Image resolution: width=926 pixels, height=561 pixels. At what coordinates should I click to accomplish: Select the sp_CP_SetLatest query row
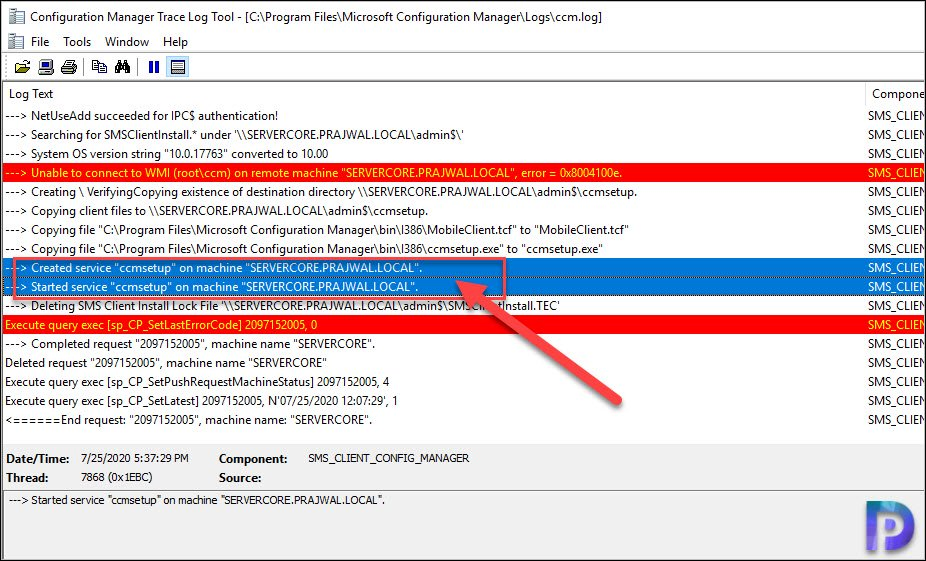463,400
